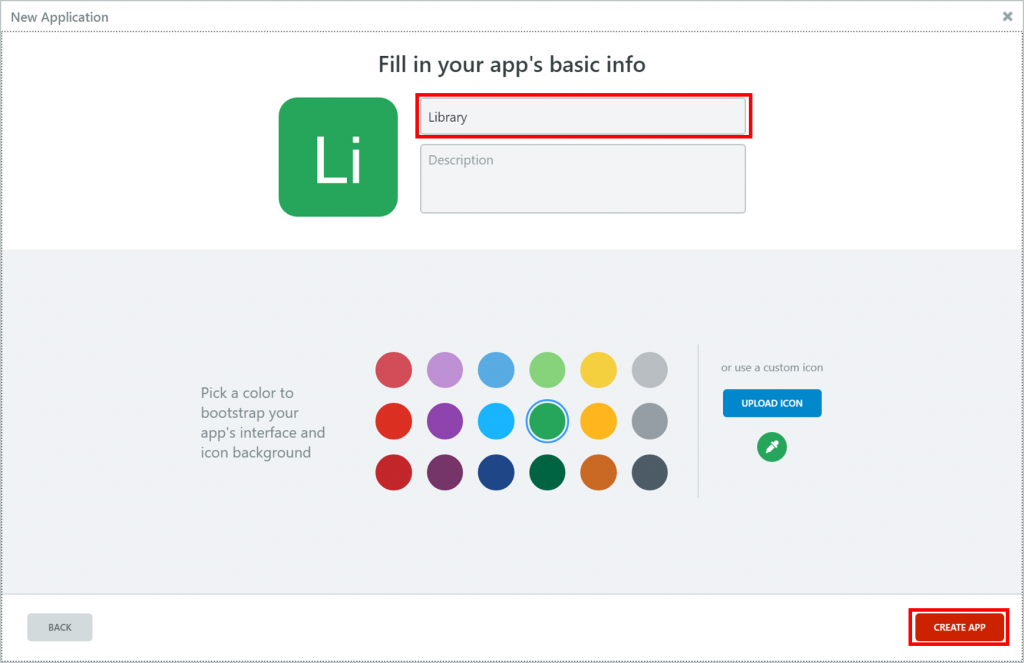Select the orange-yellow color swatch
The width and height of the screenshot is (1024, 663).
pyautogui.click(x=599, y=421)
